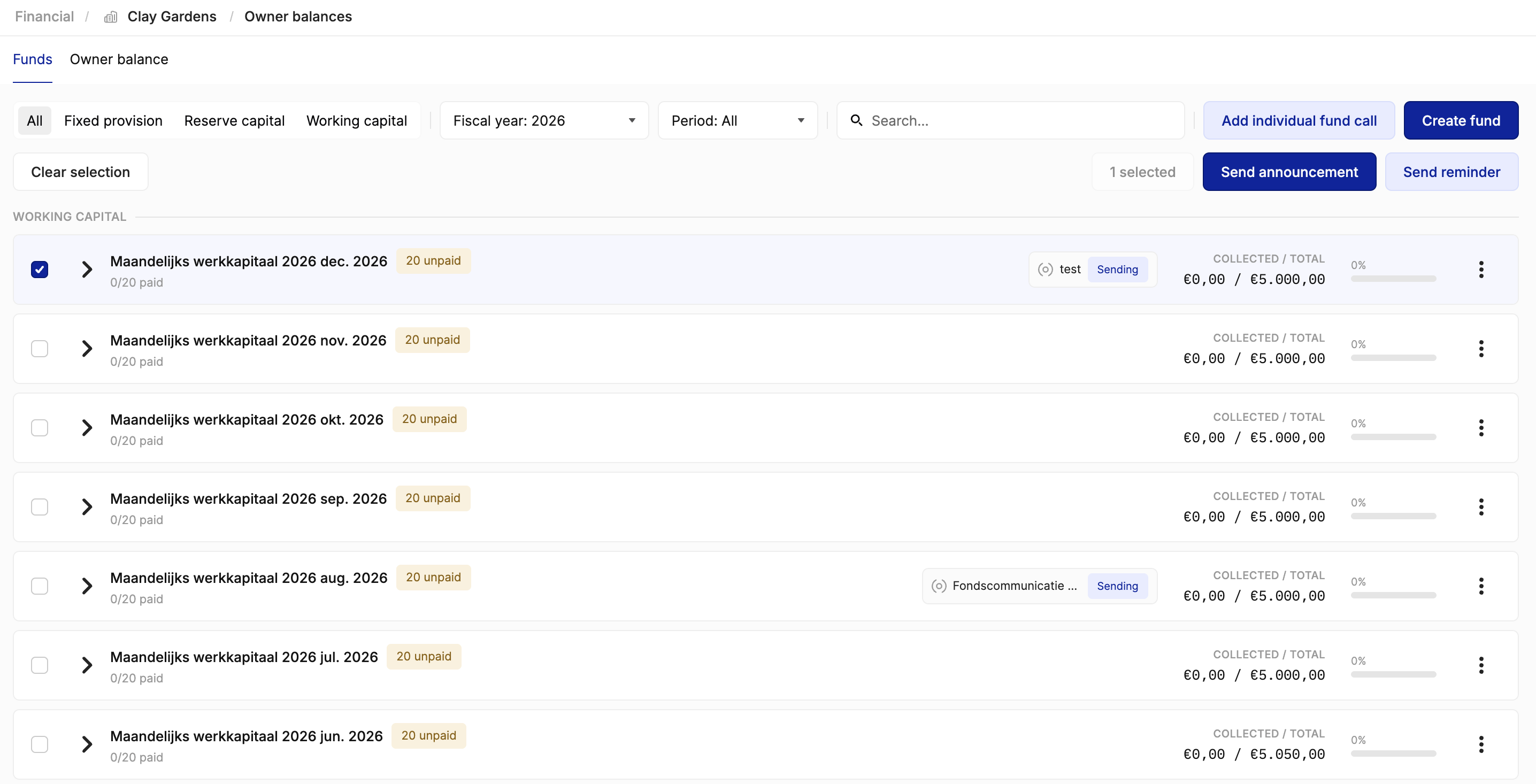Expand the nov. 2026 fund row
1536x784 pixels.
87,349
